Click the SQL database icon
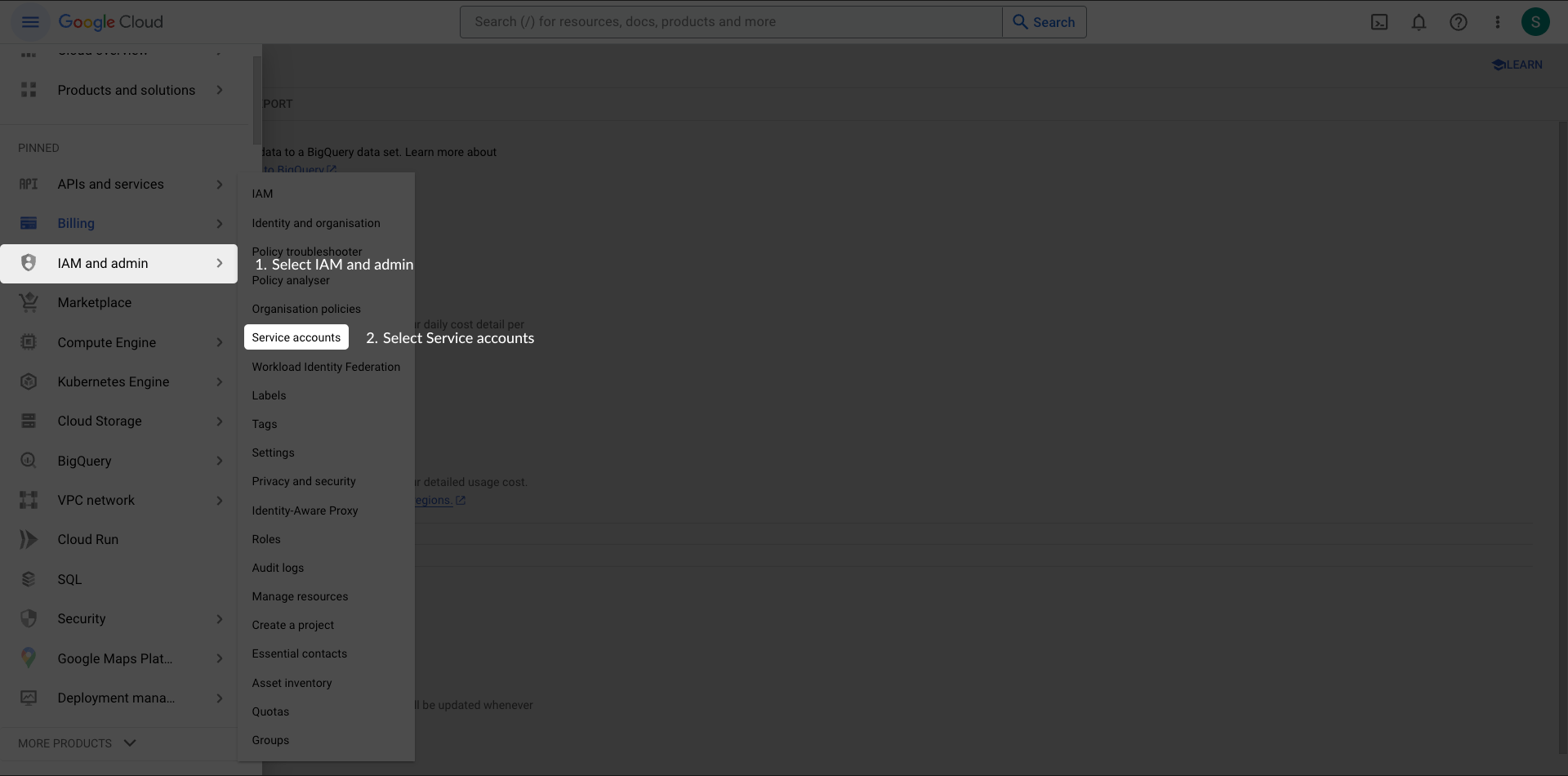 tap(29, 579)
